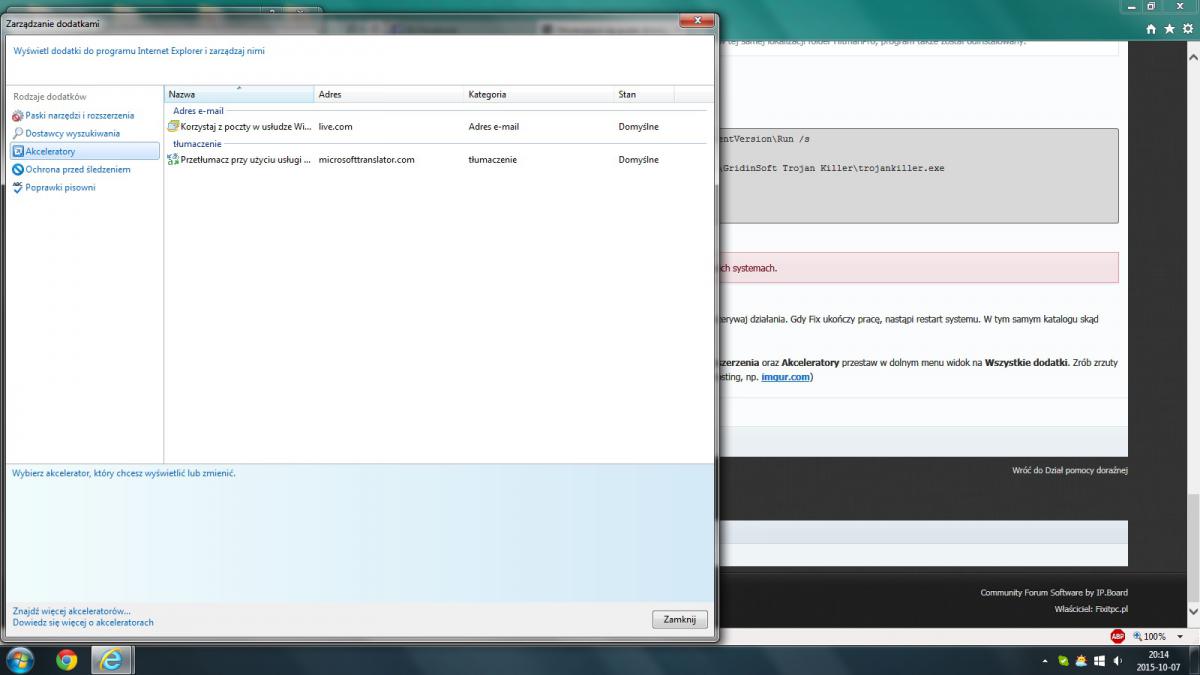1200x675 pixels.
Task: Open the taskbar clock showing 20:14
Action: (1158, 660)
